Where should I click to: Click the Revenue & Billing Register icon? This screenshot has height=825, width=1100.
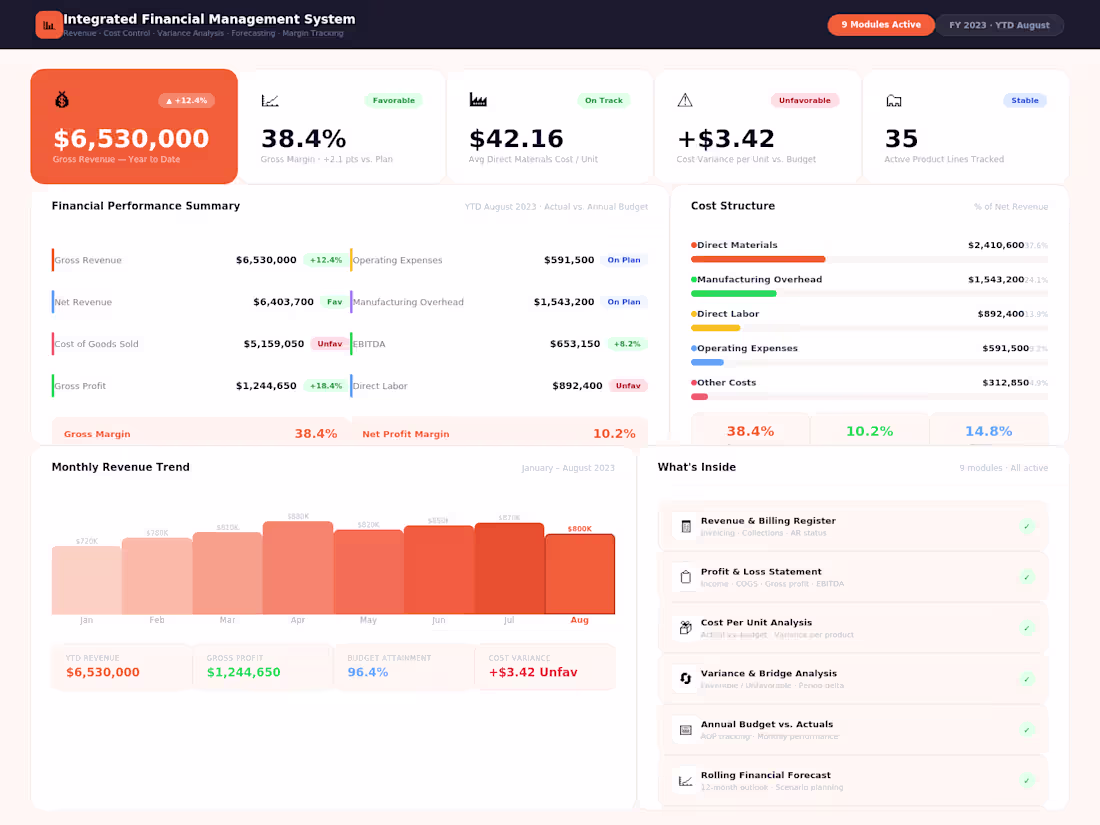(685, 526)
